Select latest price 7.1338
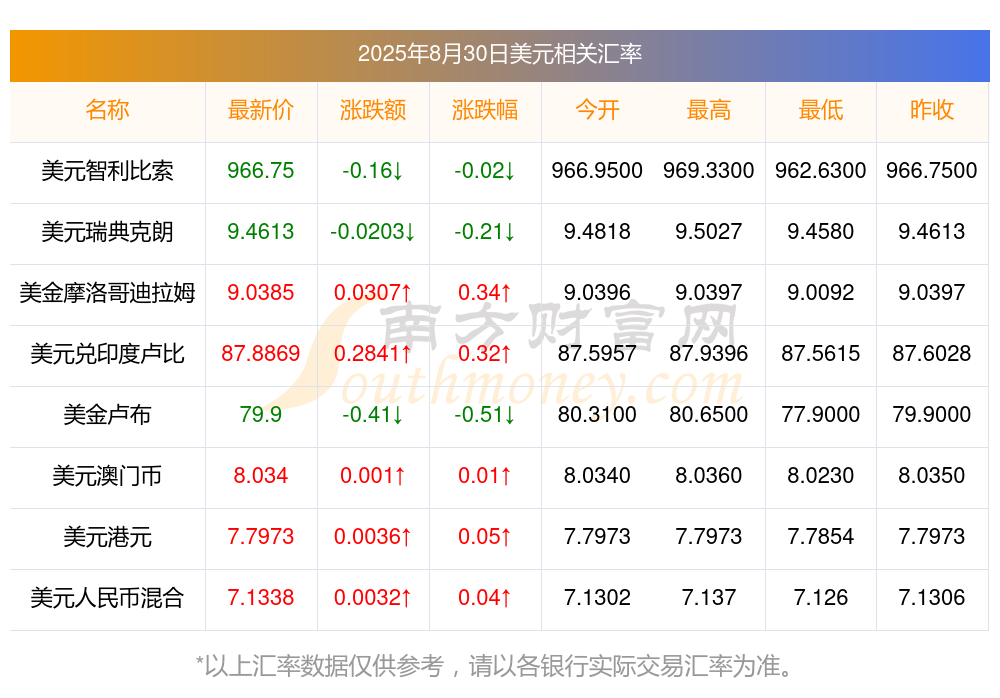1000x698 pixels. pos(260,598)
